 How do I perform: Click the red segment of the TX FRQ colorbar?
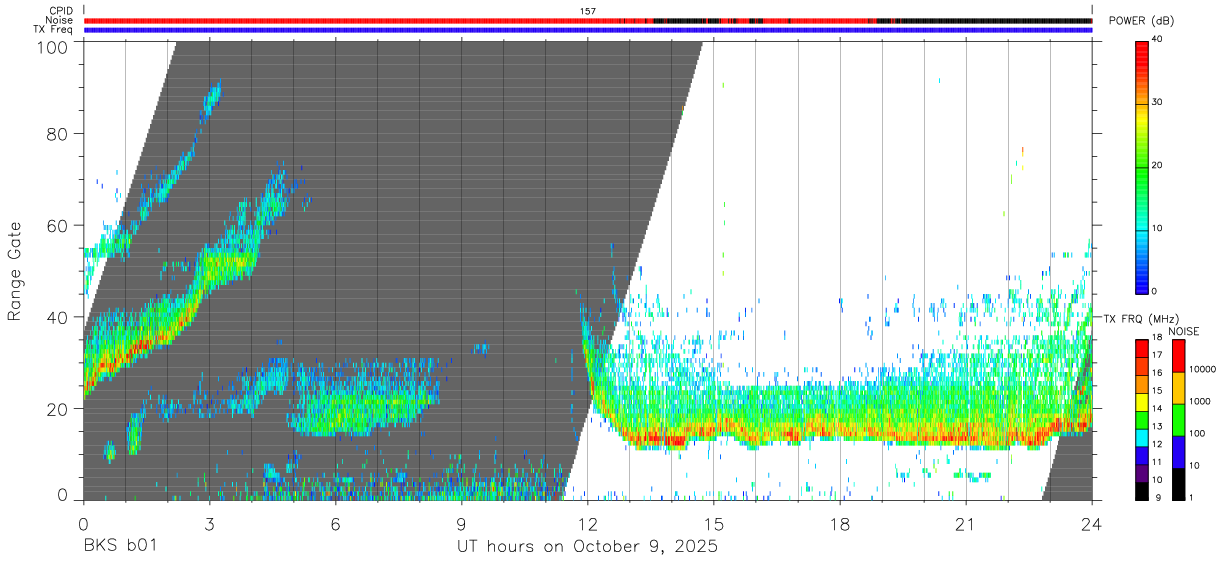tap(1142, 348)
